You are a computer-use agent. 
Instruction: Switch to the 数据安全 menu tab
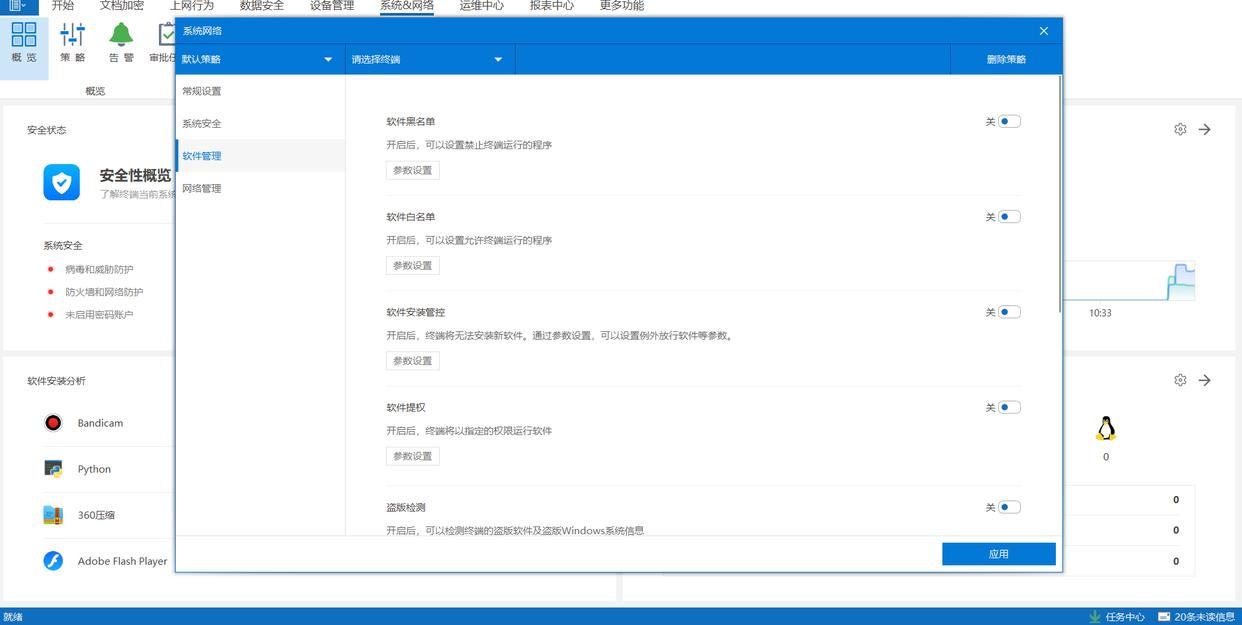tap(262, 6)
